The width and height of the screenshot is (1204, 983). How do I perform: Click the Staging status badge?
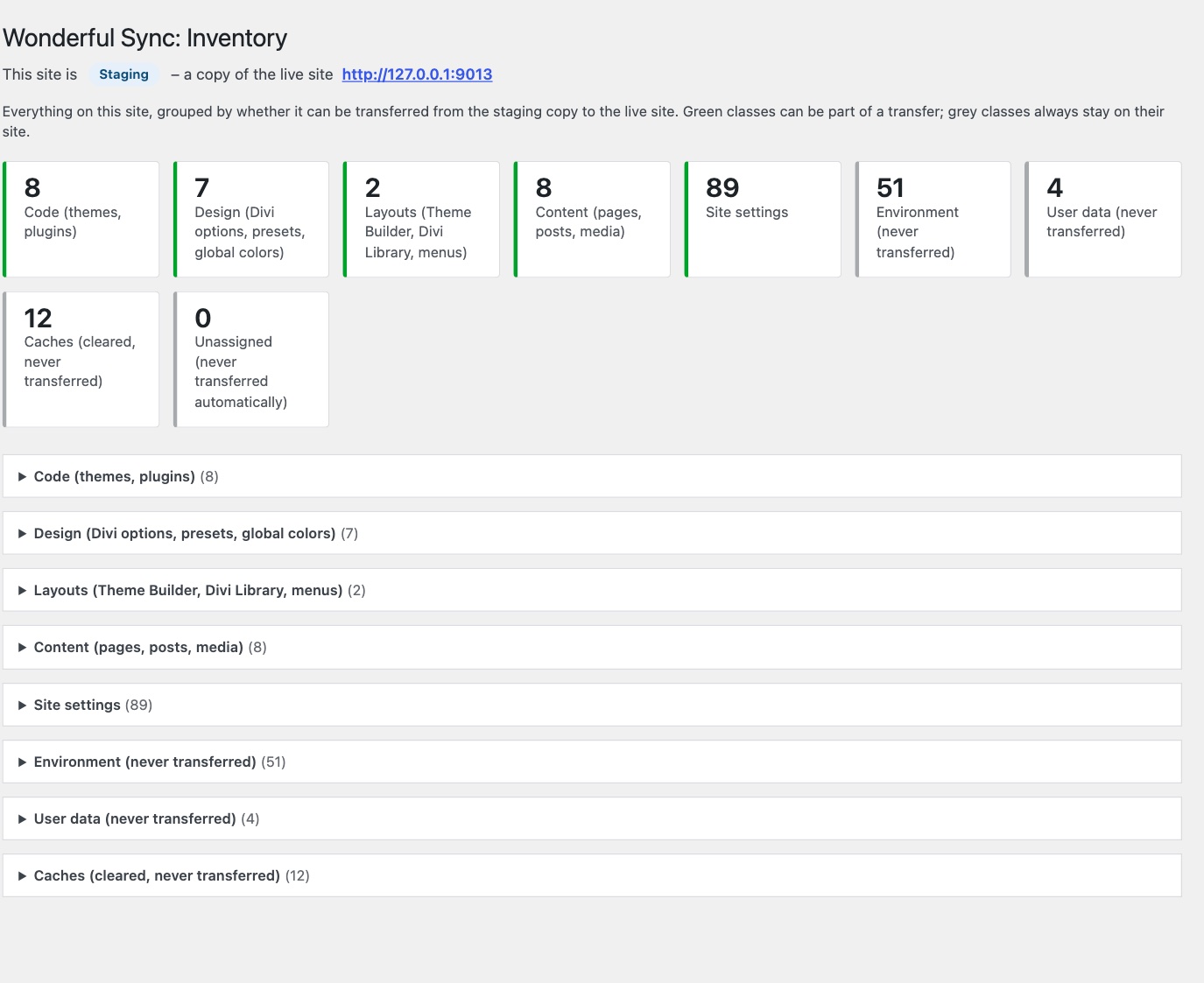tap(123, 74)
